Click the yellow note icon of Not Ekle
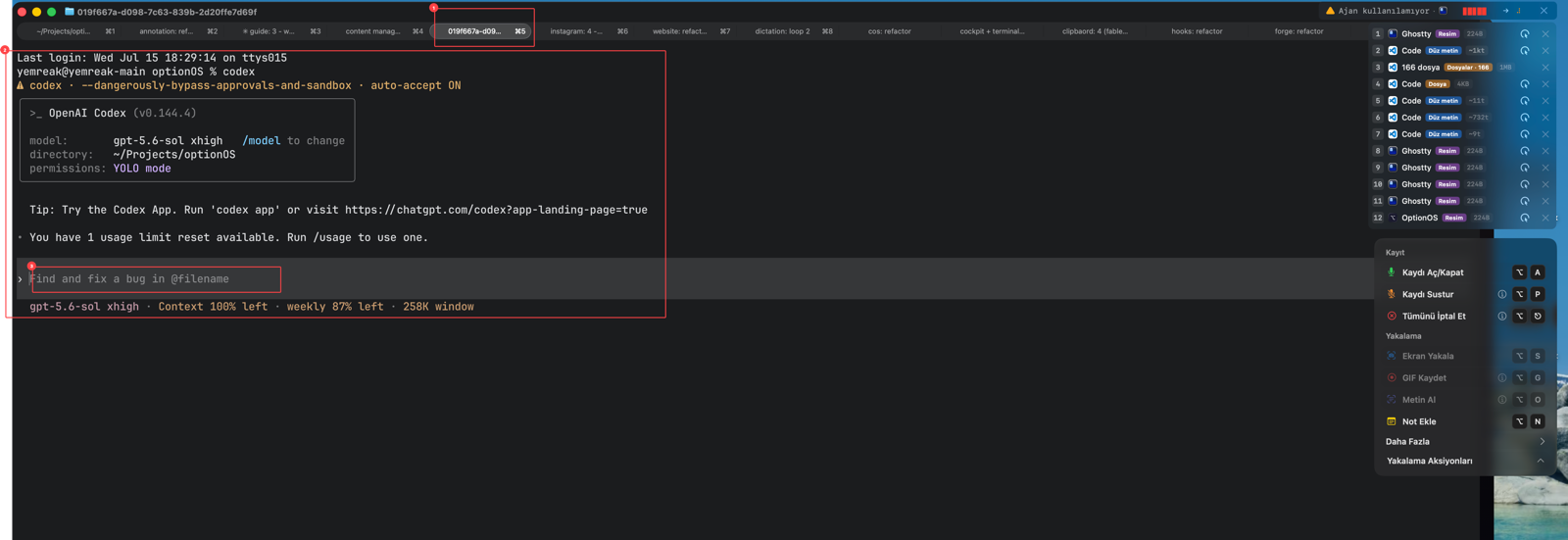The height and width of the screenshot is (540, 1568). [x=1391, y=421]
